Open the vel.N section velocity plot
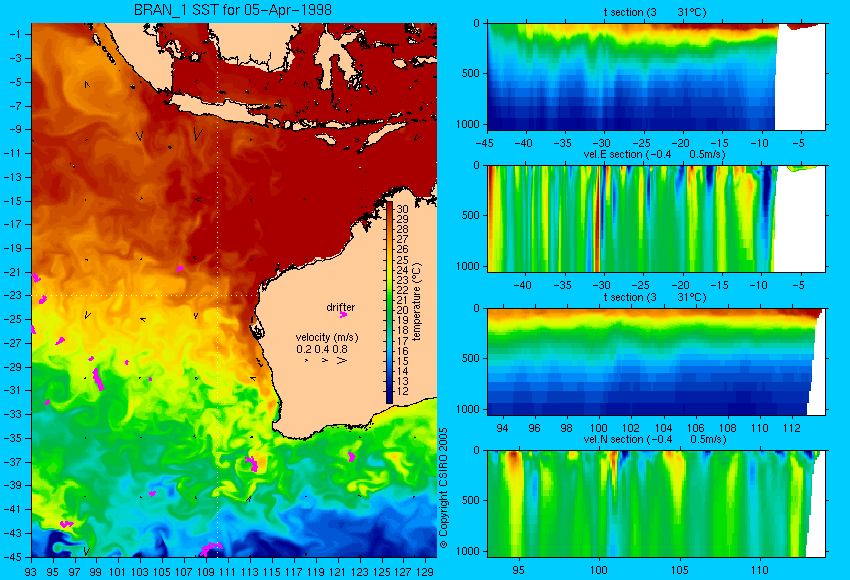850x580 pixels. tap(656, 504)
